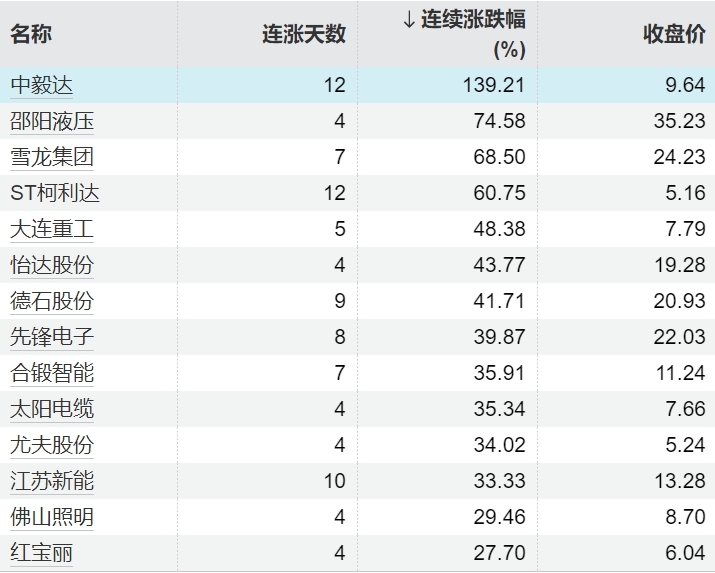
Task: Open stock link 先锋电子
Action: coord(52,337)
